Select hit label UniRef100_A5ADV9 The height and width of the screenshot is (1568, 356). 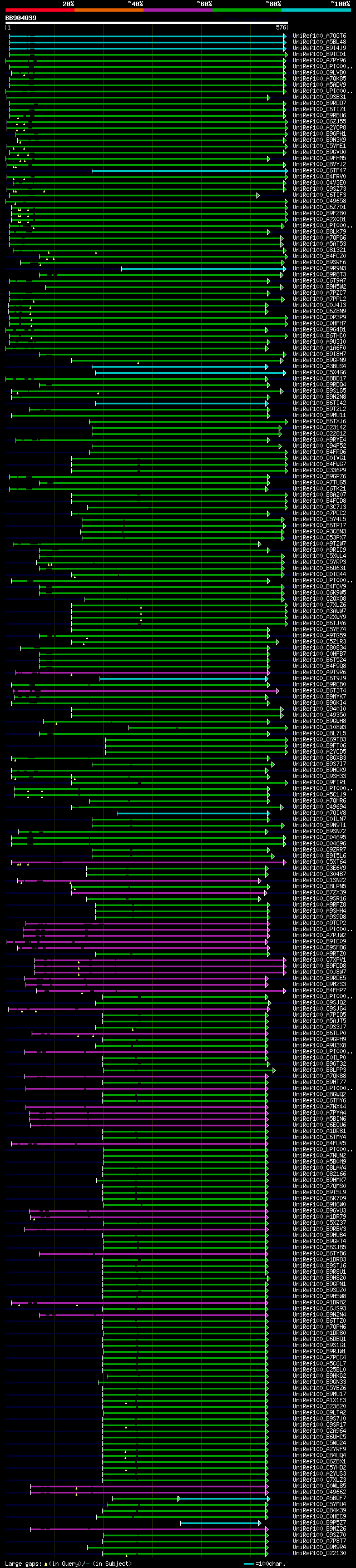click(319, 85)
